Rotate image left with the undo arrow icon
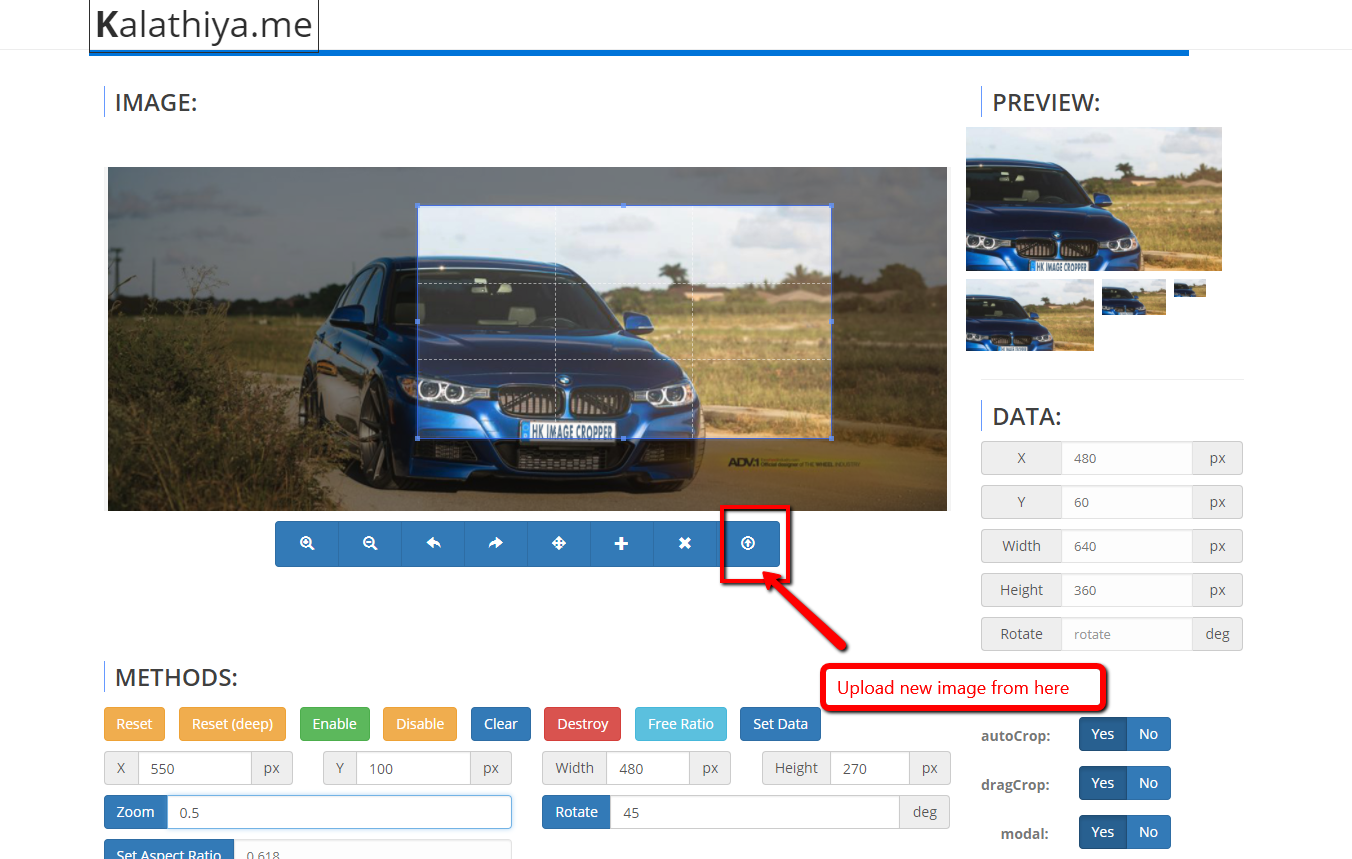 pos(433,543)
